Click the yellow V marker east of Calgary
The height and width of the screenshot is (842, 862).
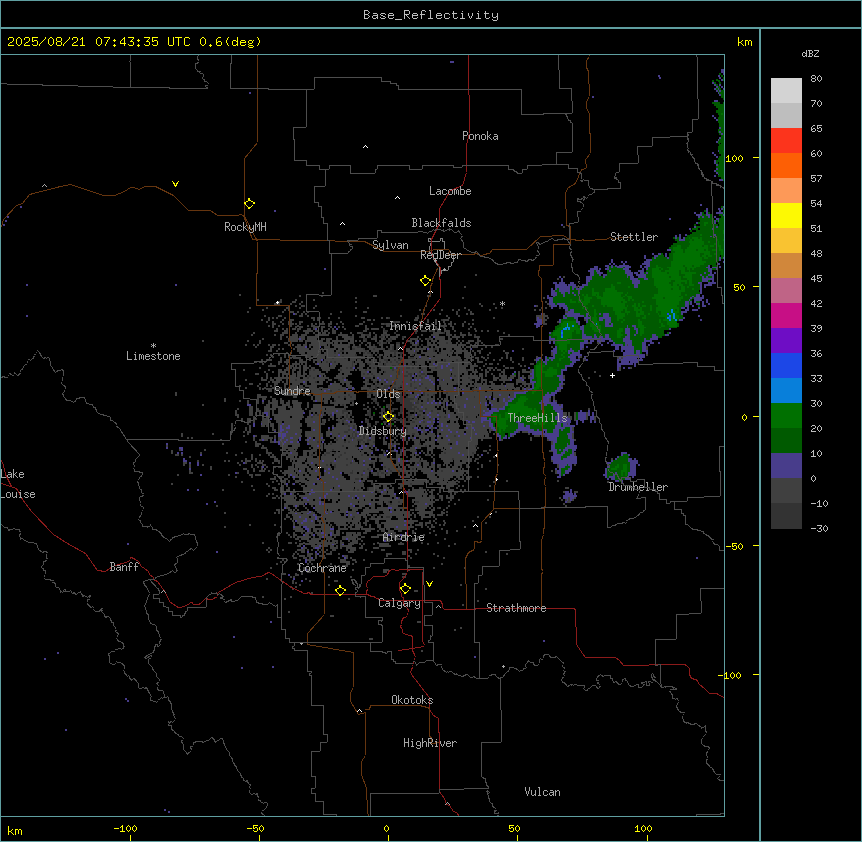point(429,584)
